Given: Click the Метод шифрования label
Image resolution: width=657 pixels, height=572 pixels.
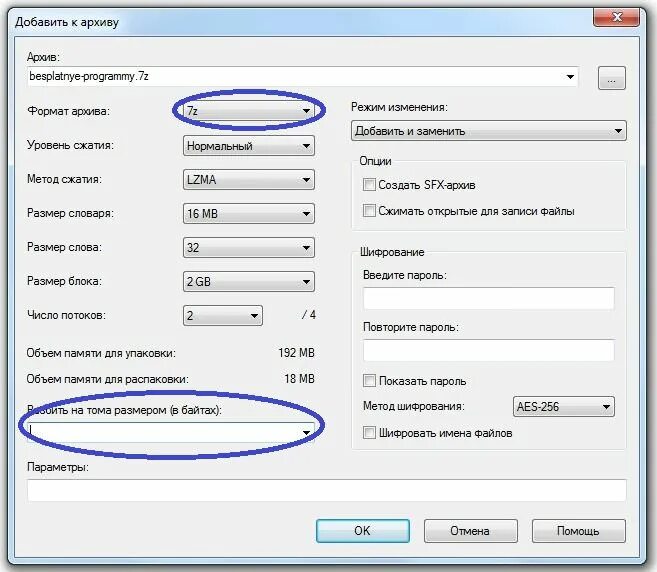Looking at the screenshot, I should [414, 406].
